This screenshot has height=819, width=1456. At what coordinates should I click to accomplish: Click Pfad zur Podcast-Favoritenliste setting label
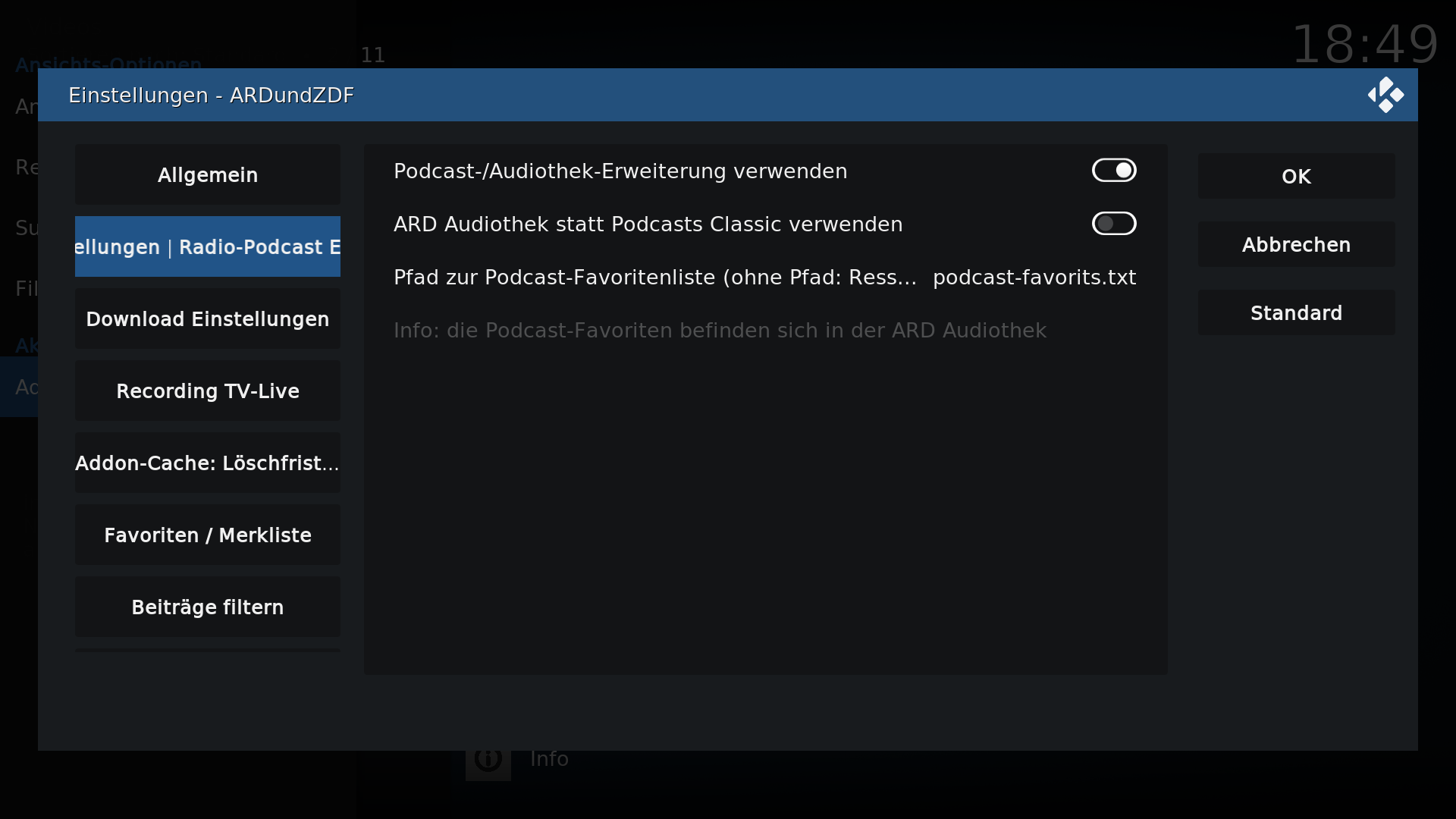tap(655, 278)
